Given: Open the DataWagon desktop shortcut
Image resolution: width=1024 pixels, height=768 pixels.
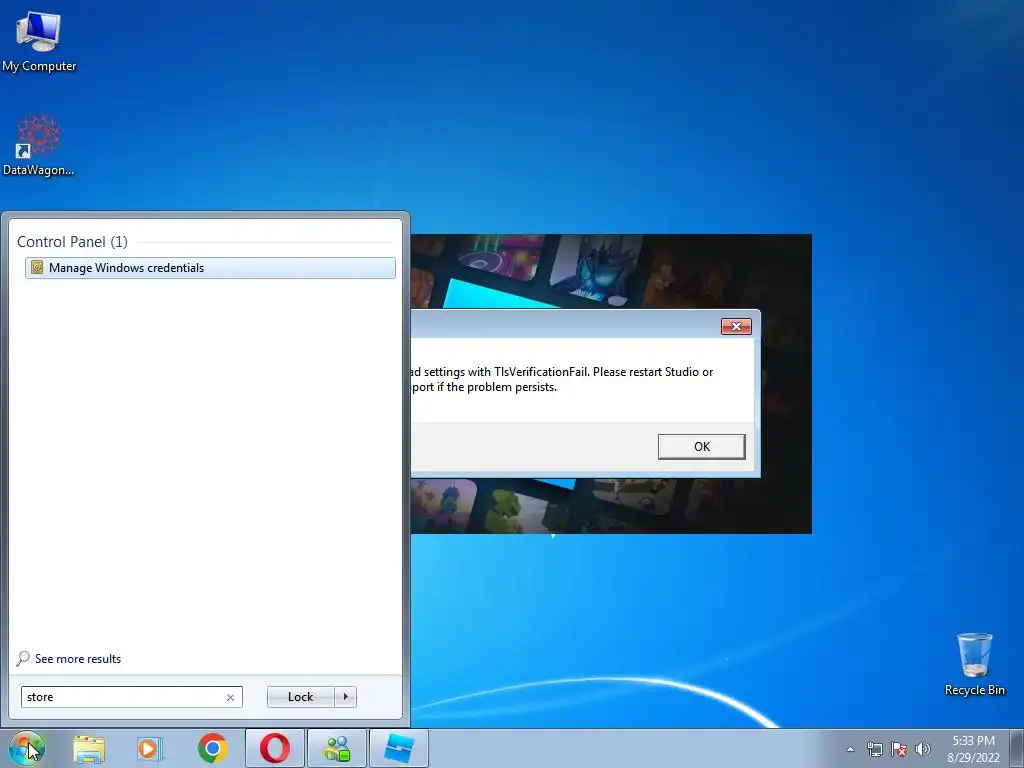Looking at the screenshot, I should pos(39,145).
